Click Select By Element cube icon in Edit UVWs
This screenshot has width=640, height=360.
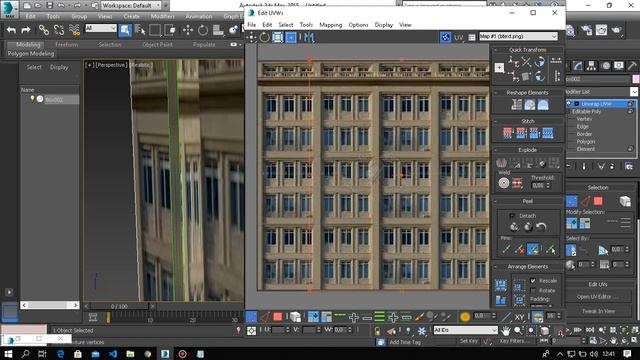[295, 317]
